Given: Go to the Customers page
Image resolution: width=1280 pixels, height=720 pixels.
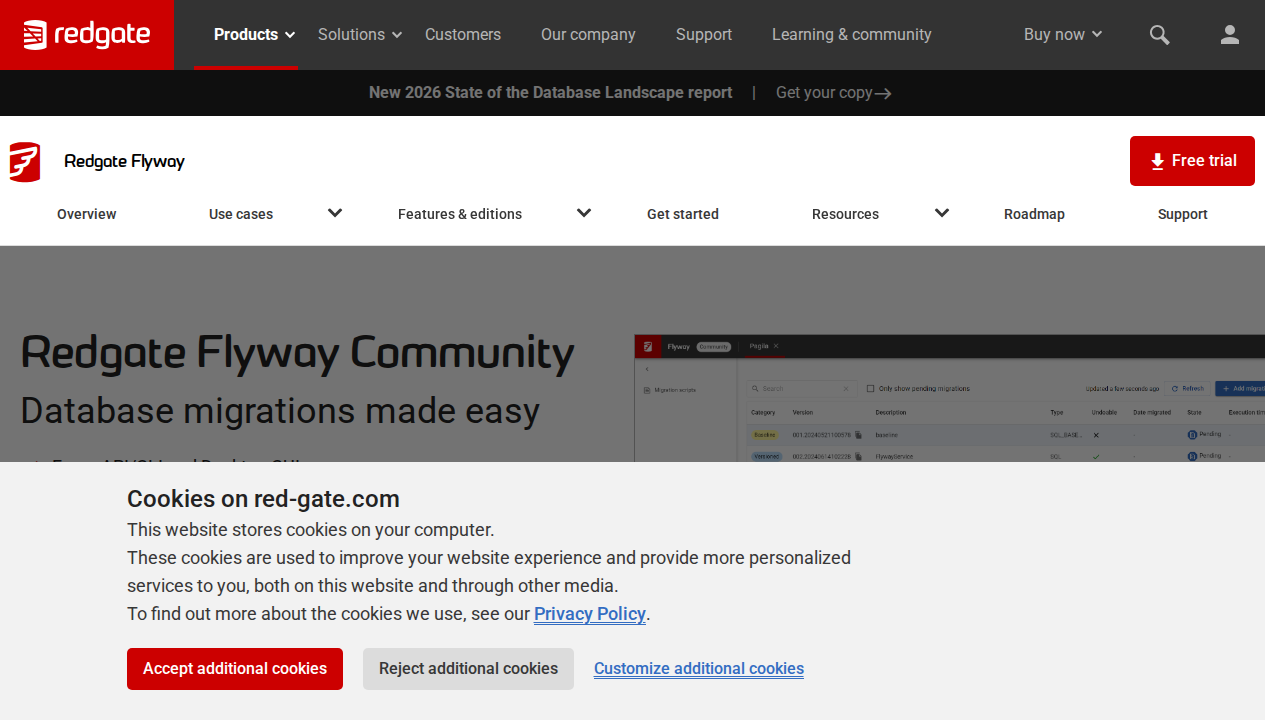Looking at the screenshot, I should tap(463, 35).
